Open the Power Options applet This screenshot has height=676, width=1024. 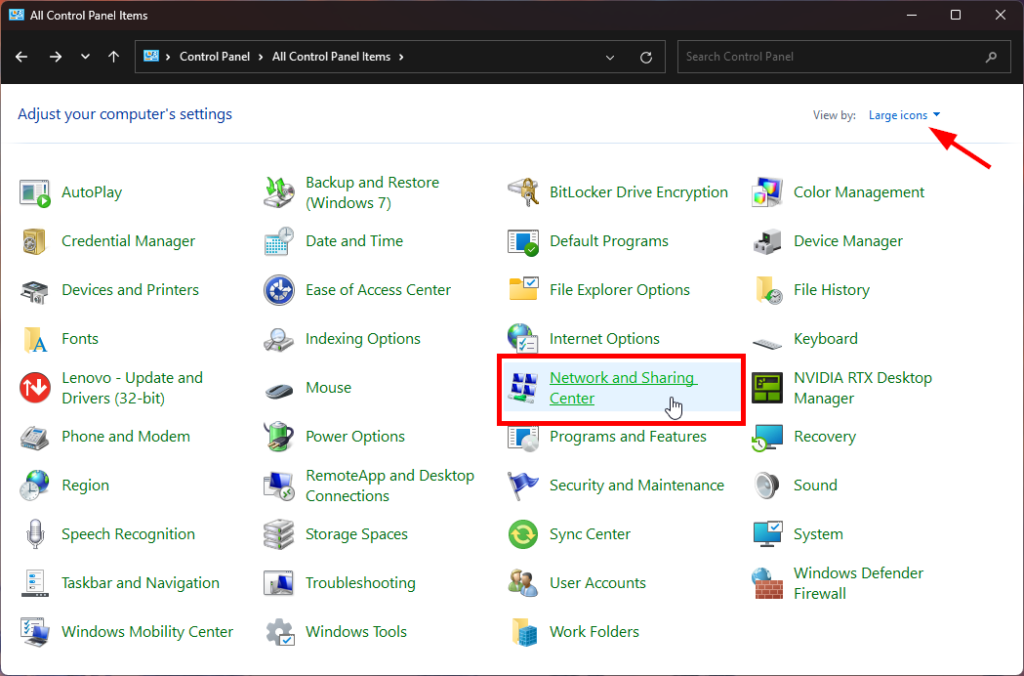356,437
